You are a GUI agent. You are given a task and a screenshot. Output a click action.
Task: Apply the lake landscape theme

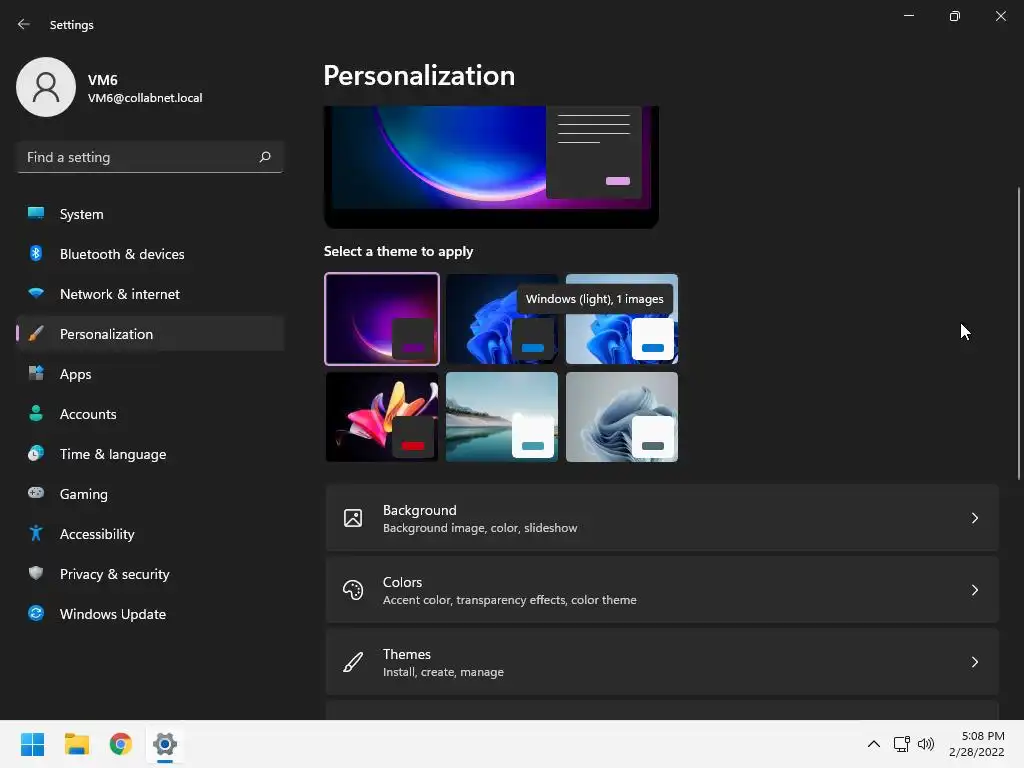pyautogui.click(x=502, y=417)
